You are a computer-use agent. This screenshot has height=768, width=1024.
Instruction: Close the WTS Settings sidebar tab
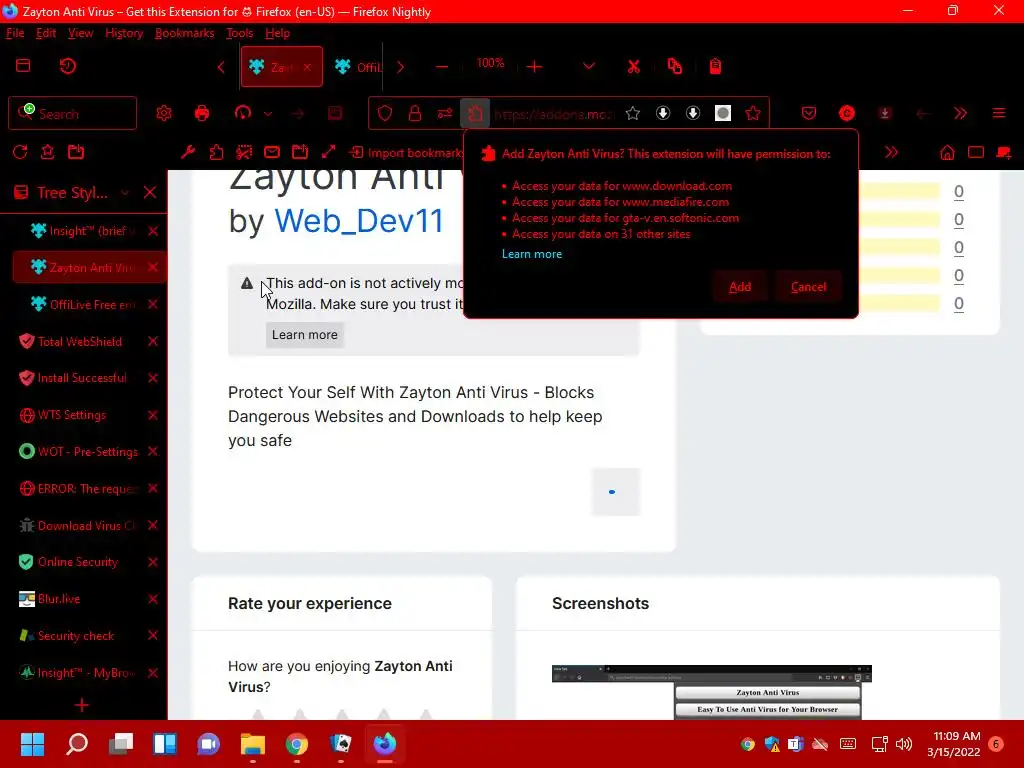tap(153, 415)
